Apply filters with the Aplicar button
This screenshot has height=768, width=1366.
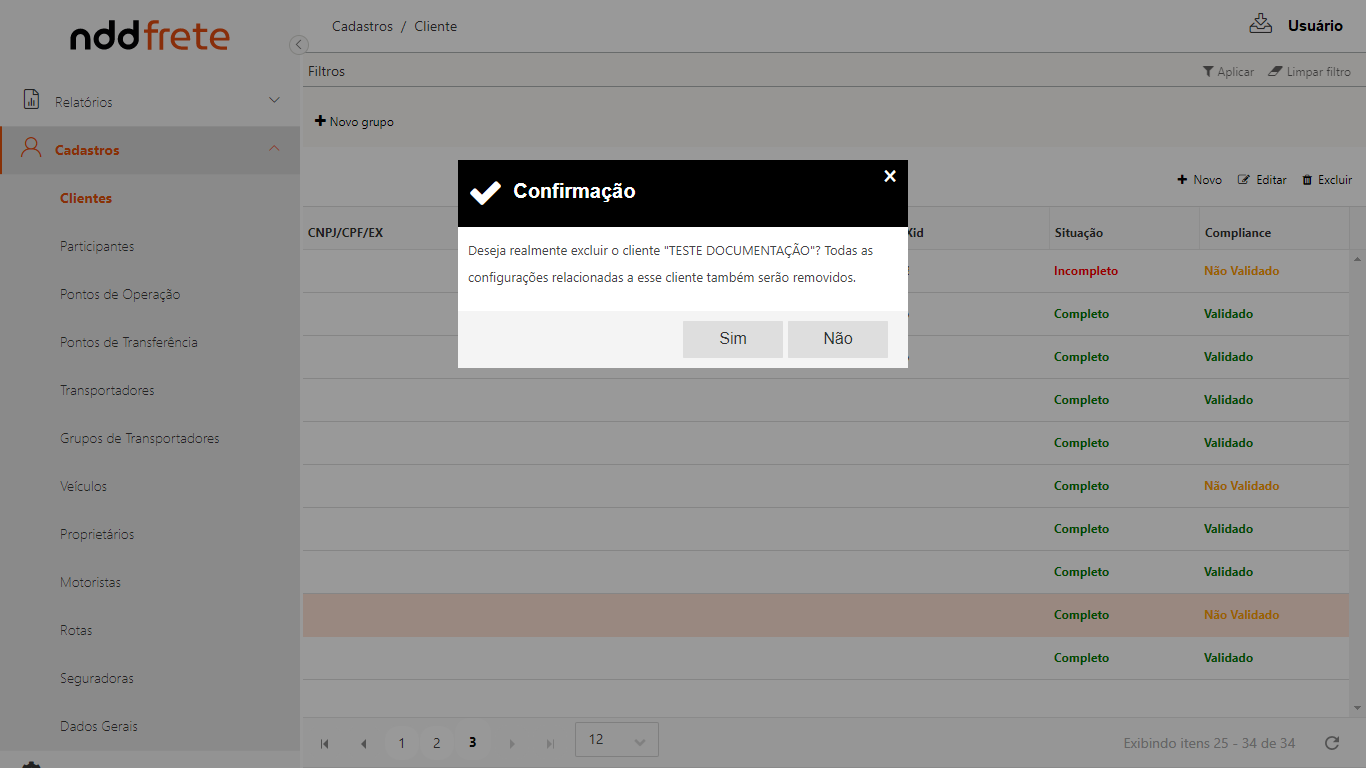coord(1228,72)
